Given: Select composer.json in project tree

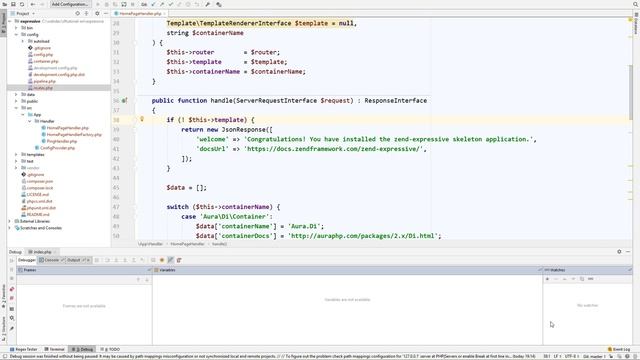Looking at the screenshot, I should point(40,181).
